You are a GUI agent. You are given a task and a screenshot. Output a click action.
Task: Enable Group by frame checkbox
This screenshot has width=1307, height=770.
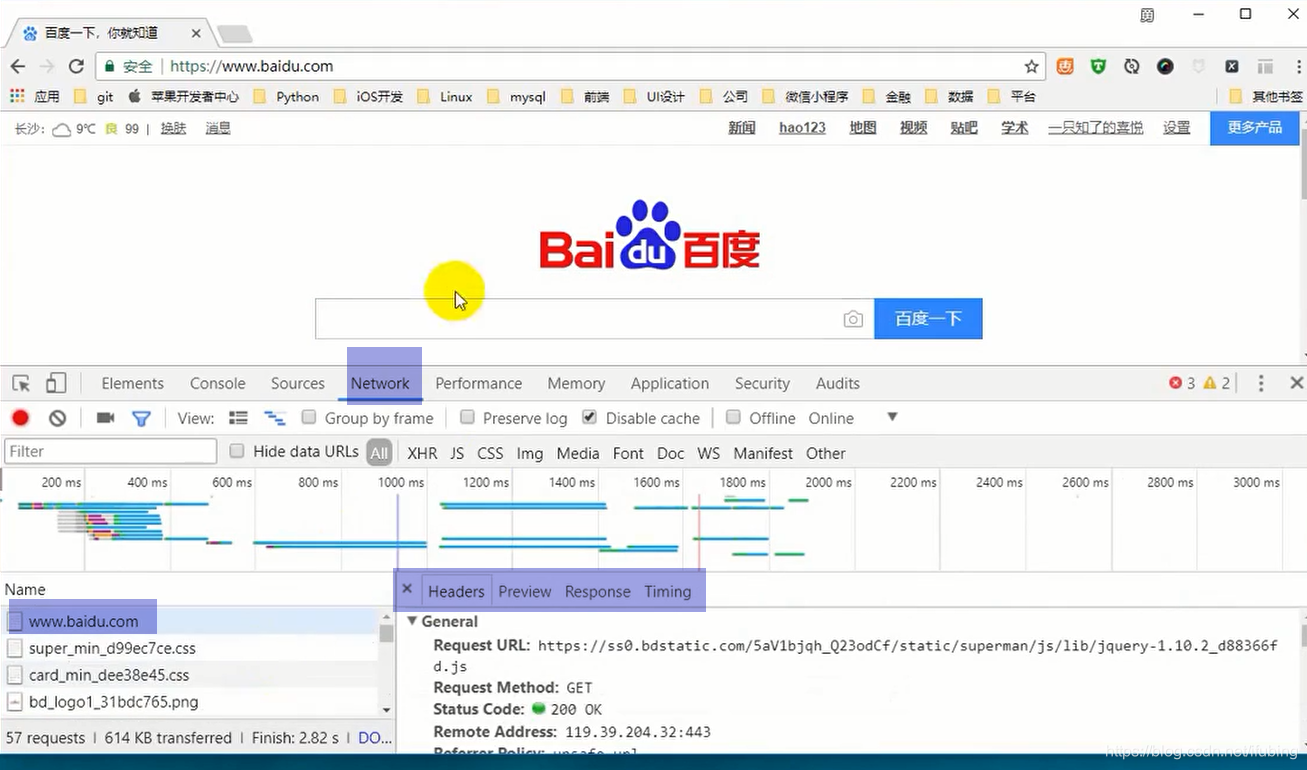tap(309, 417)
